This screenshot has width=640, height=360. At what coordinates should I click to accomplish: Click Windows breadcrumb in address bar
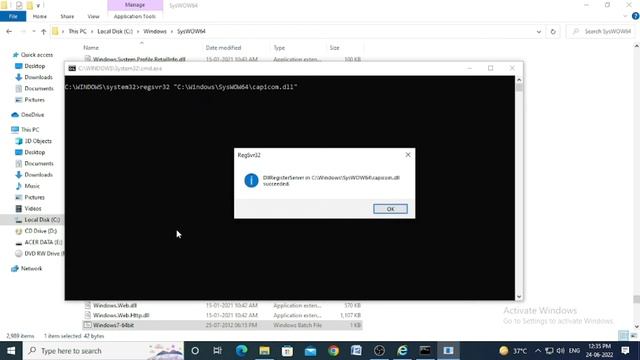coord(155,31)
